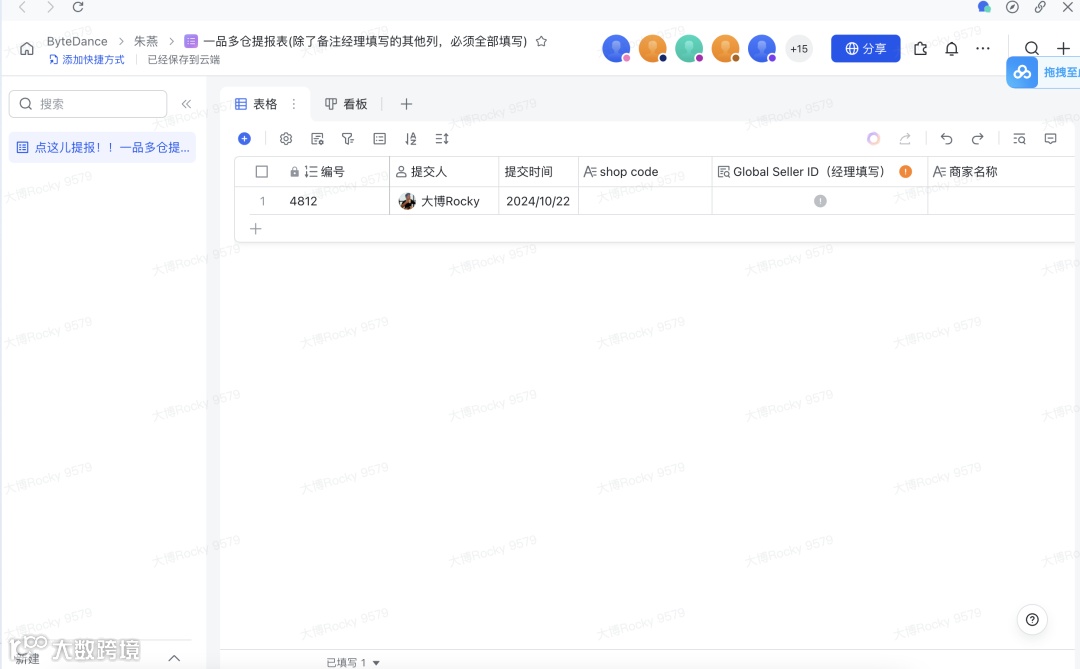Open the filter icon in toolbar

click(x=348, y=138)
